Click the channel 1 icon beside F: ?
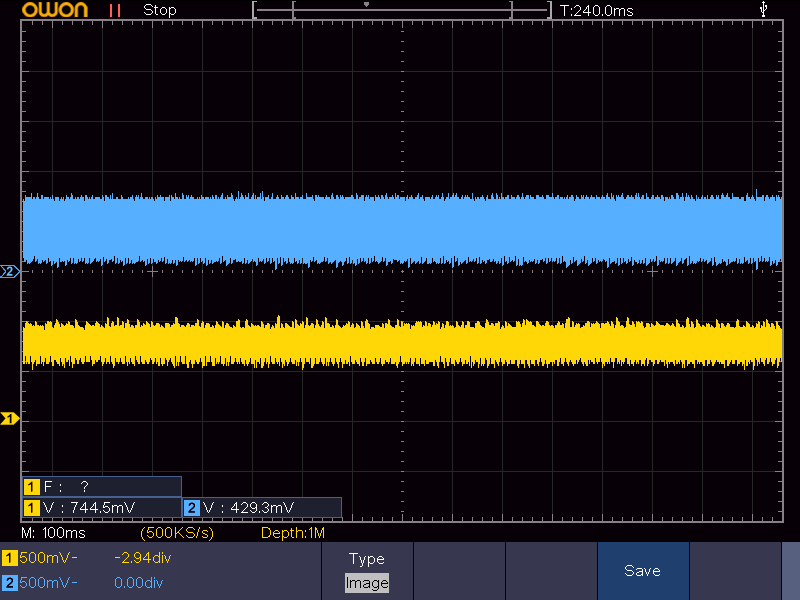 [x=31, y=487]
